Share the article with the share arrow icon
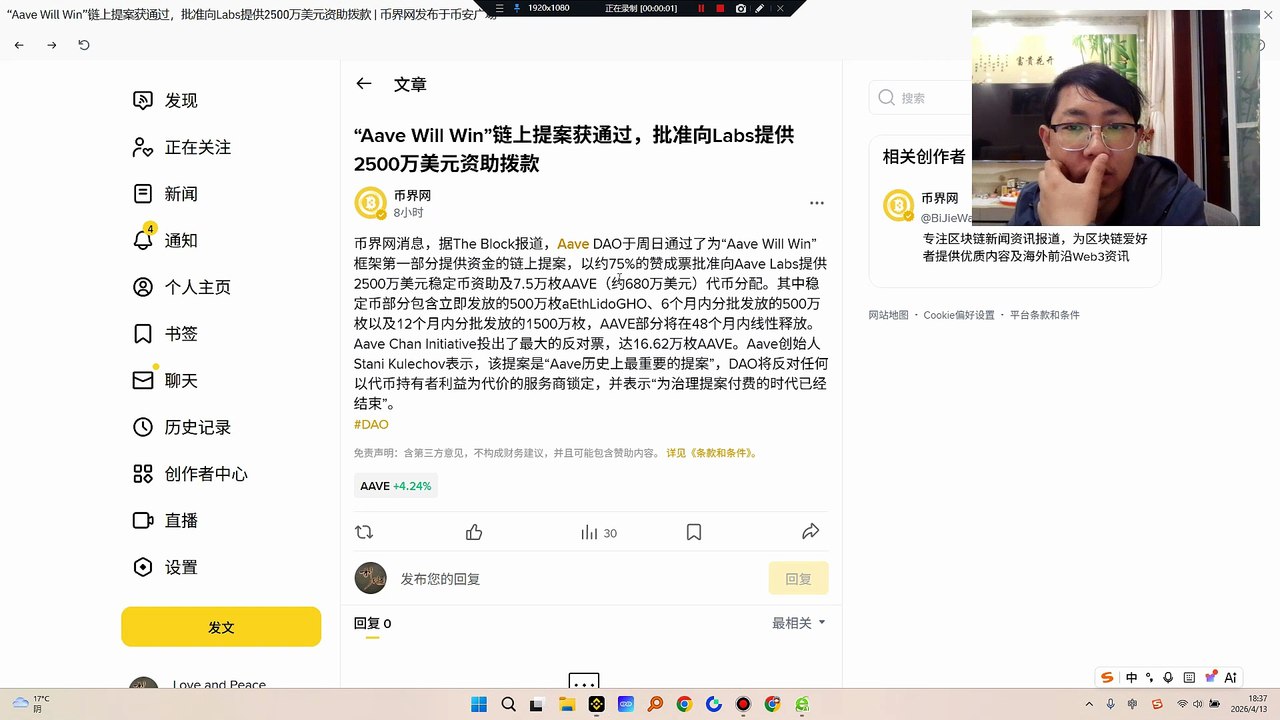Screen dimensions: 1280x720 tap(811, 532)
